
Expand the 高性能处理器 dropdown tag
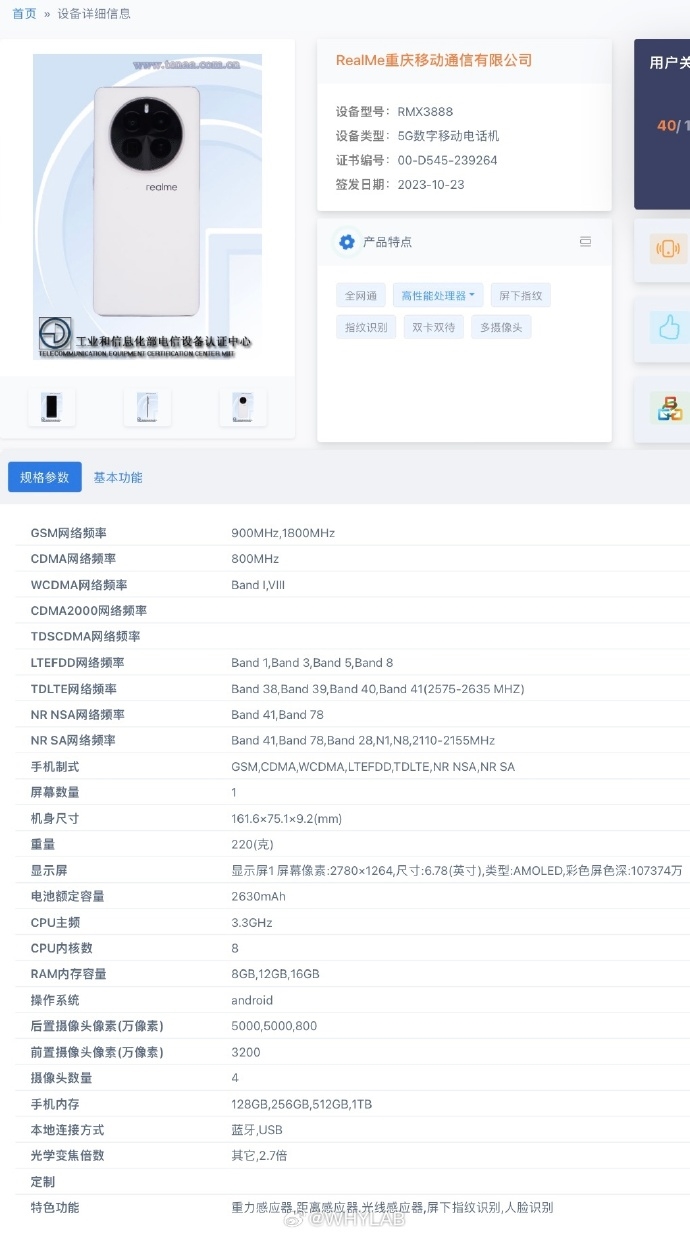pos(438,295)
